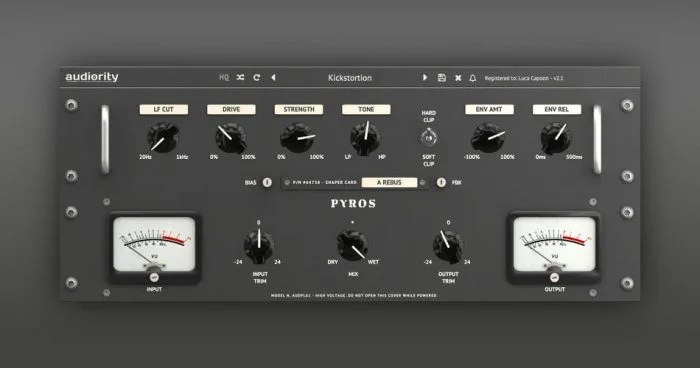Click the LF CUT label
Screen dimensions: 700x368
pyautogui.click(x=164, y=109)
